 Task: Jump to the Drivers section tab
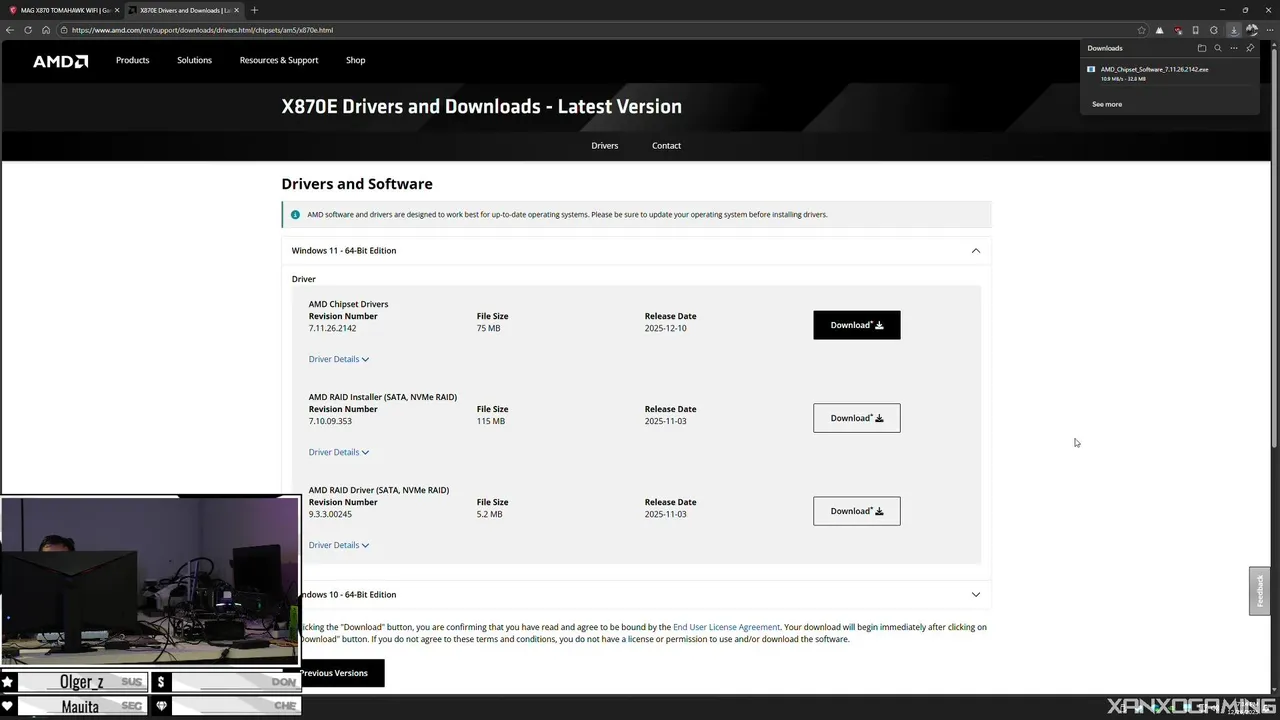point(604,146)
